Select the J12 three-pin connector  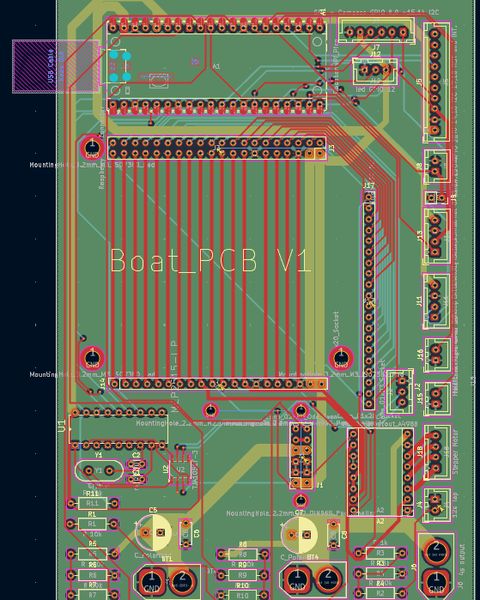point(376,70)
